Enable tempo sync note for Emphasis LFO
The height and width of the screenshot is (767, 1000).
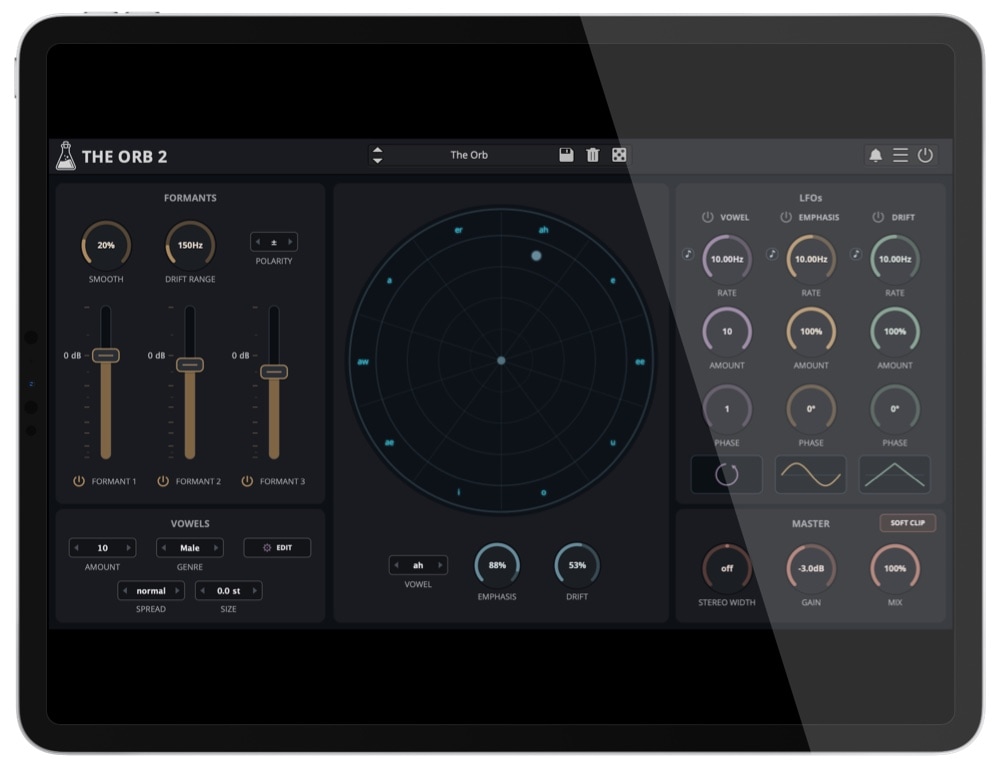coord(772,254)
